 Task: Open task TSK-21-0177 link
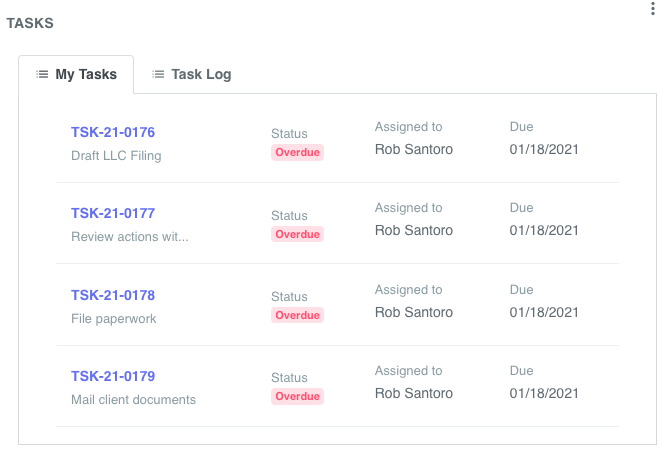pyautogui.click(x=113, y=213)
